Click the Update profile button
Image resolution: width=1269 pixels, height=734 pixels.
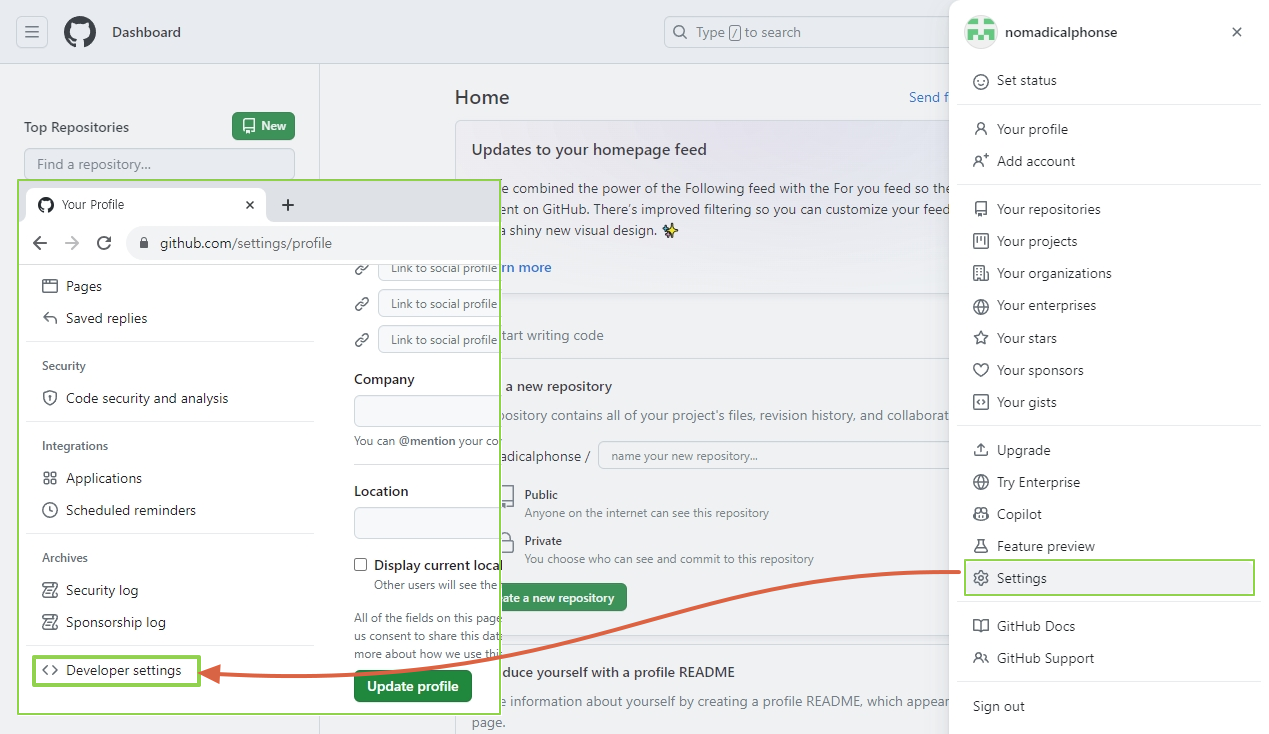click(x=412, y=686)
